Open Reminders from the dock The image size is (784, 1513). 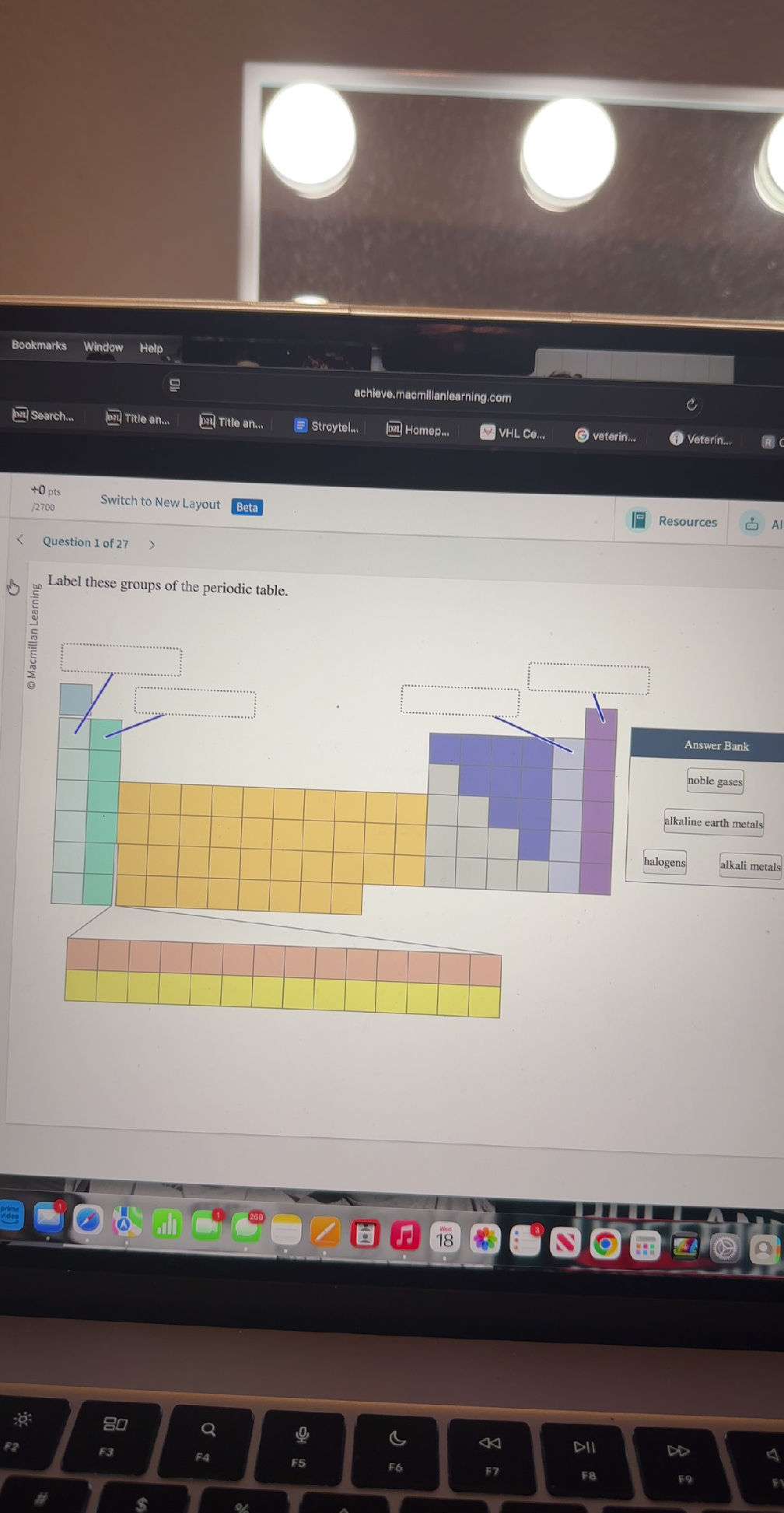coord(525,1242)
